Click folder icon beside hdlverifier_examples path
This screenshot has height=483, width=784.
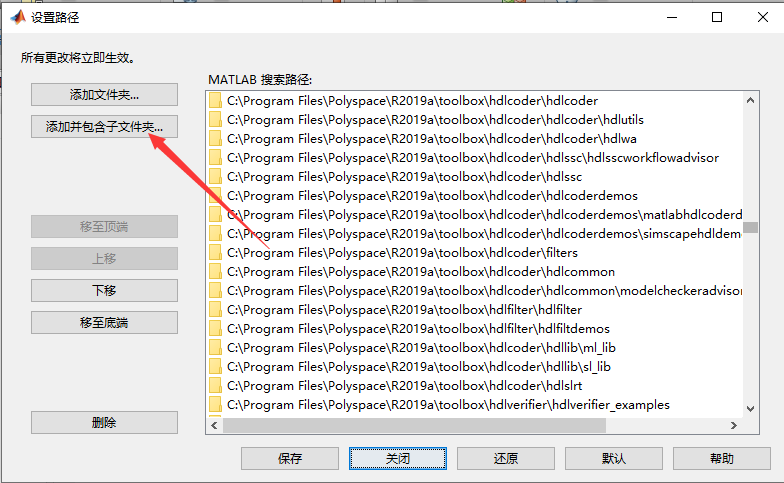[216, 404]
